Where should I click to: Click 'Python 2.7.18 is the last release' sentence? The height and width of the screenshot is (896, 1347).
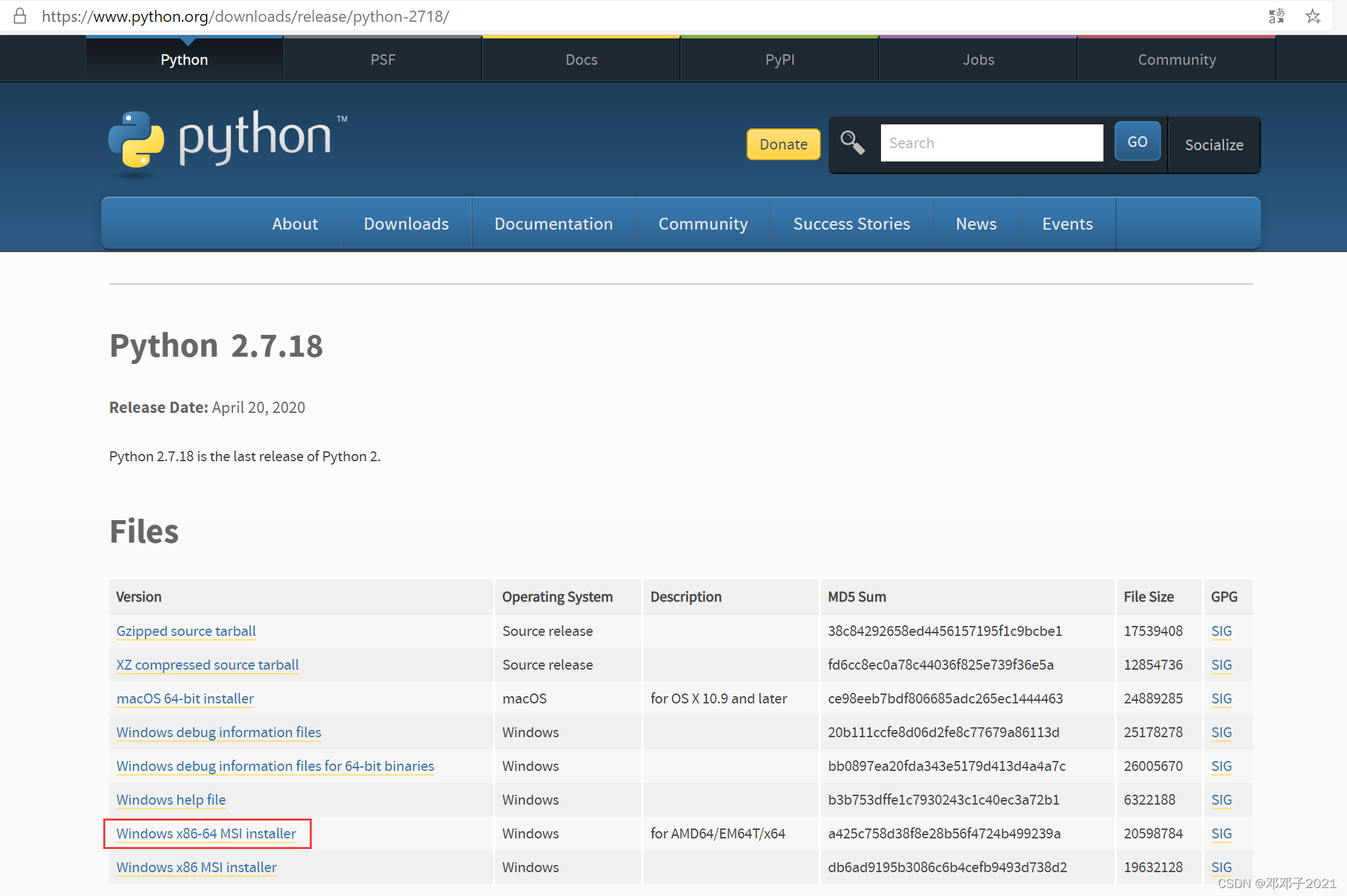(245, 457)
